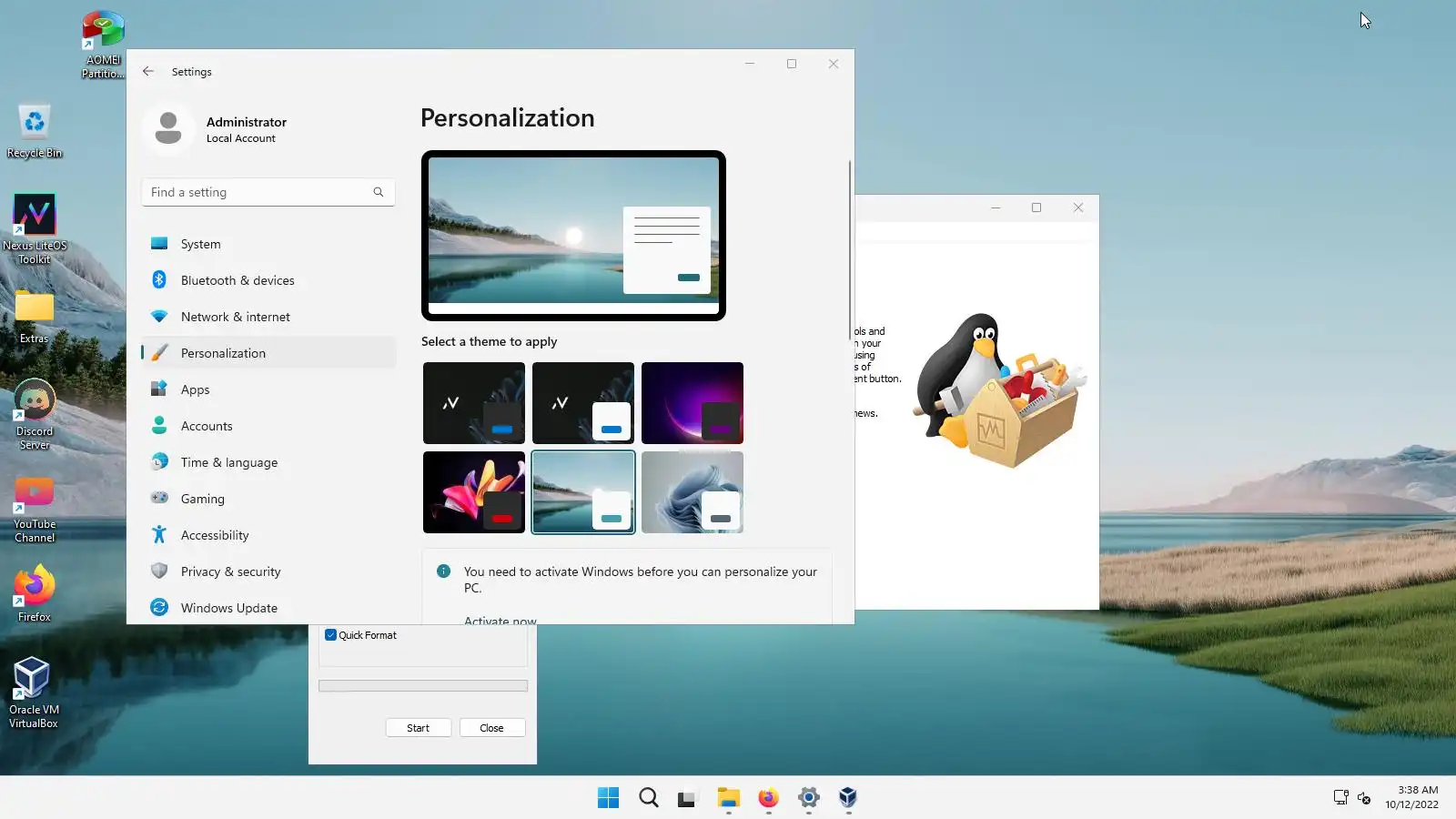The image size is (1456, 819).
Task: Click the desktop preview image in Personalization
Action: (573, 236)
